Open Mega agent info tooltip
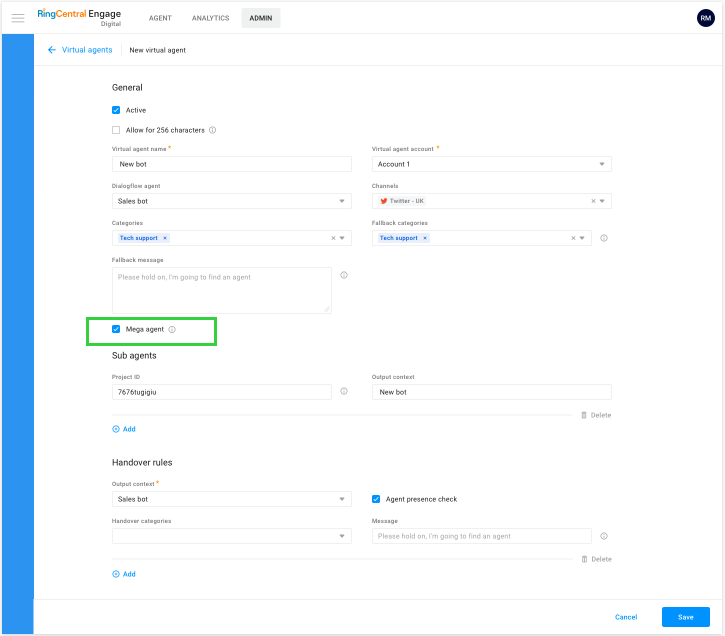This screenshot has height=636, width=725. (x=172, y=330)
